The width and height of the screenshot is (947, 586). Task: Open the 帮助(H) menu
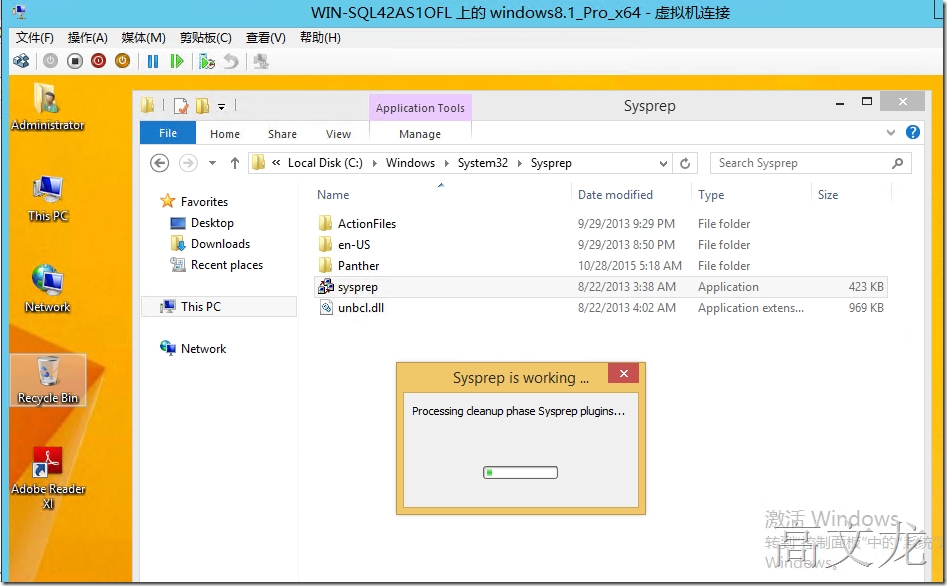(x=320, y=37)
